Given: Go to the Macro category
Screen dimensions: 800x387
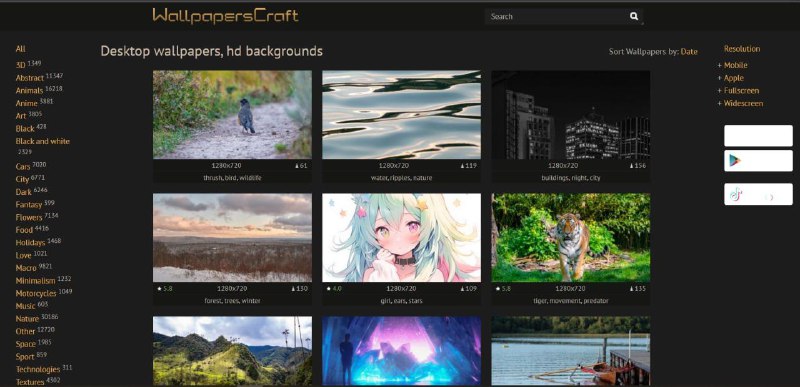Looking at the screenshot, I should coord(26,268).
